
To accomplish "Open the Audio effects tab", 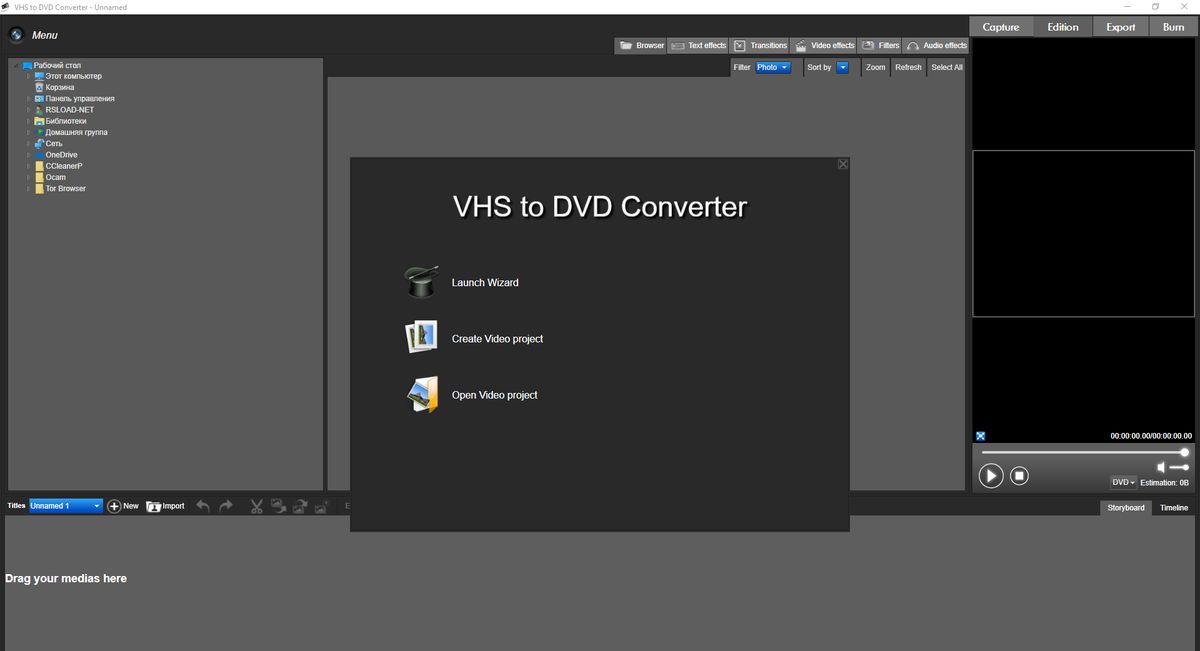I will 936,45.
